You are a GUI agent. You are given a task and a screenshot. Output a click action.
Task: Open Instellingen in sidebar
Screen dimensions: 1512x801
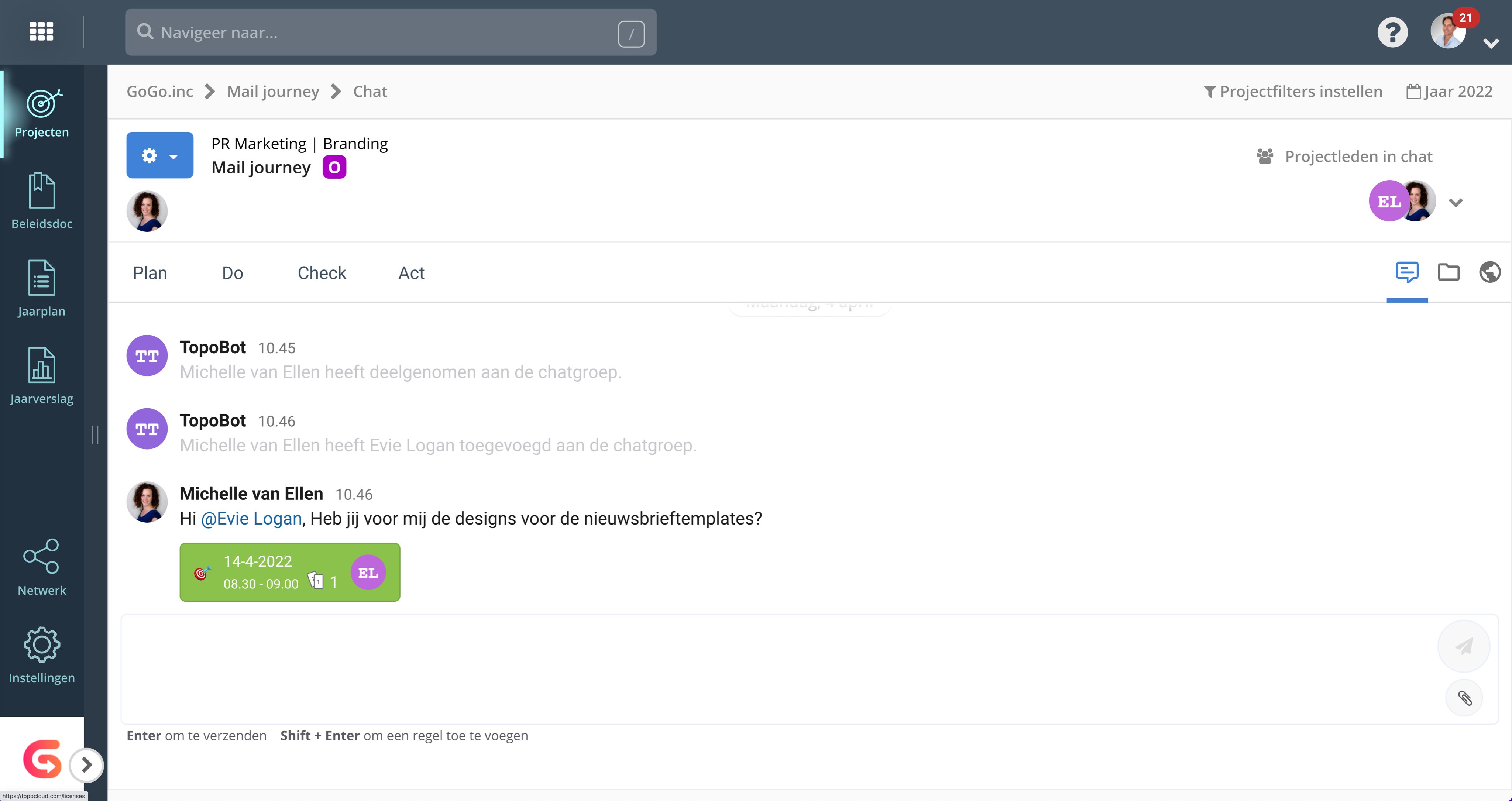42,656
